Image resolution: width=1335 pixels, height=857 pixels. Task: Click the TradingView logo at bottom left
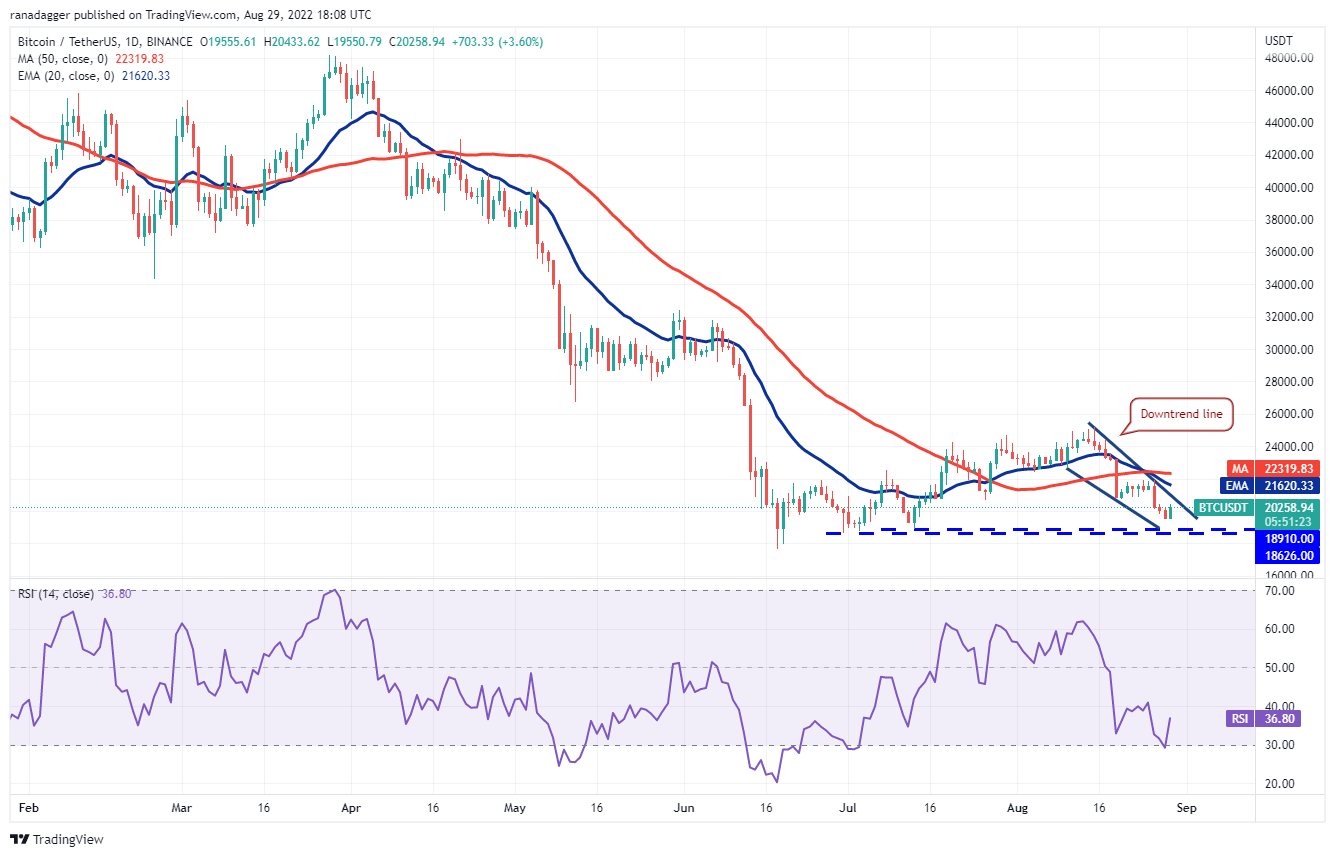57,839
